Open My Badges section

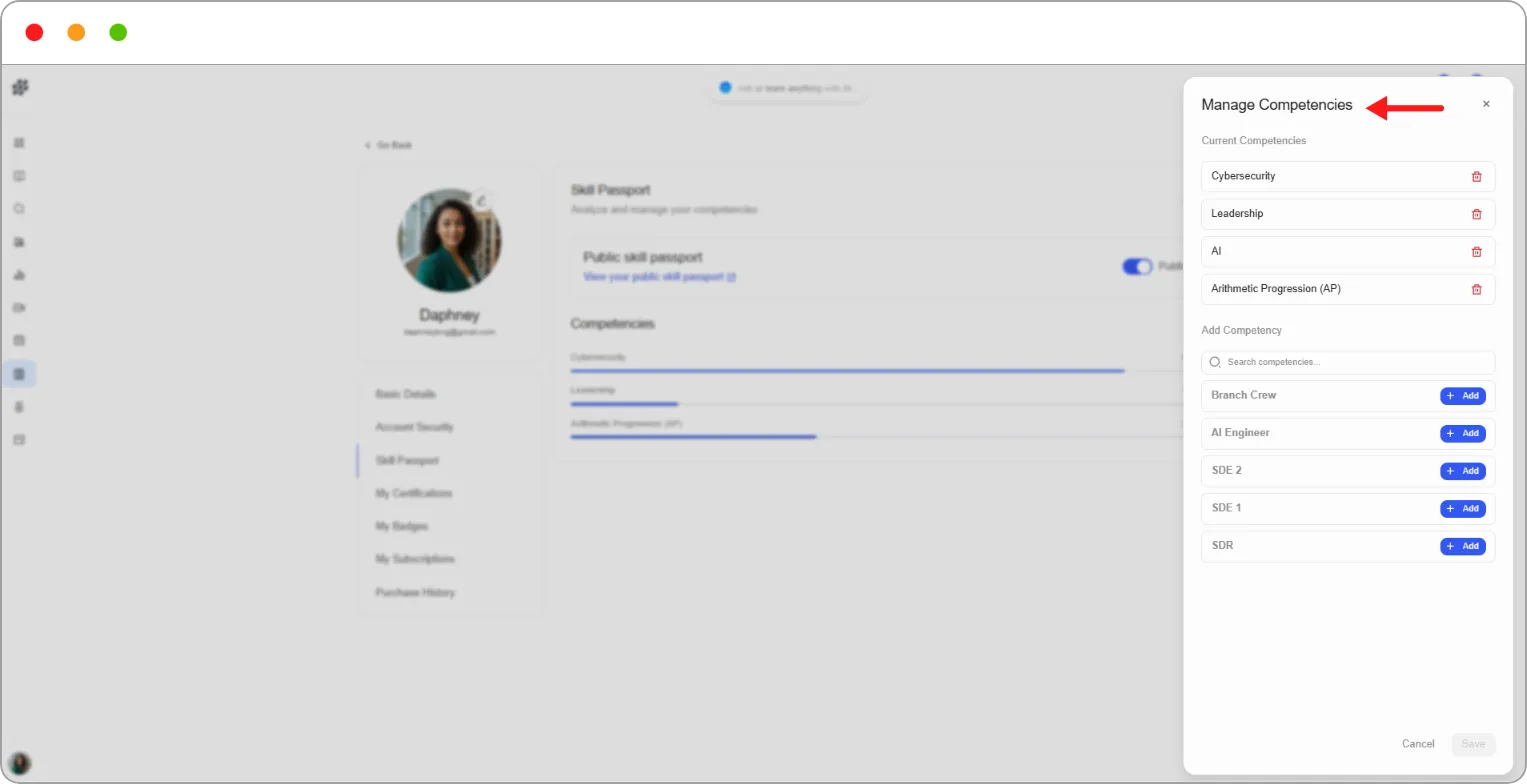[x=402, y=526]
